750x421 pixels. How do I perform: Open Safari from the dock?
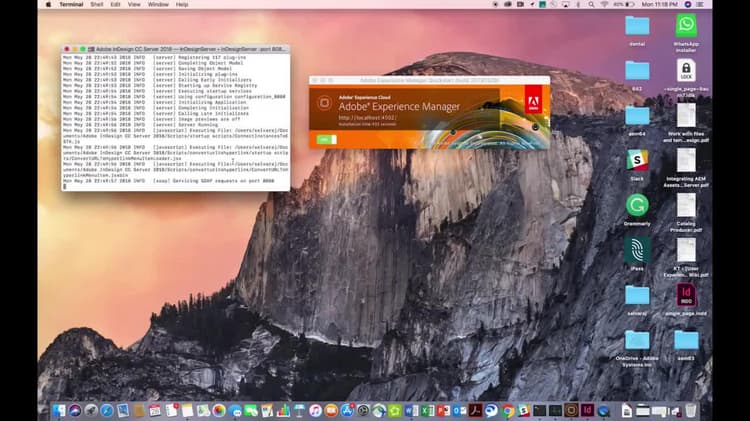coord(107,410)
